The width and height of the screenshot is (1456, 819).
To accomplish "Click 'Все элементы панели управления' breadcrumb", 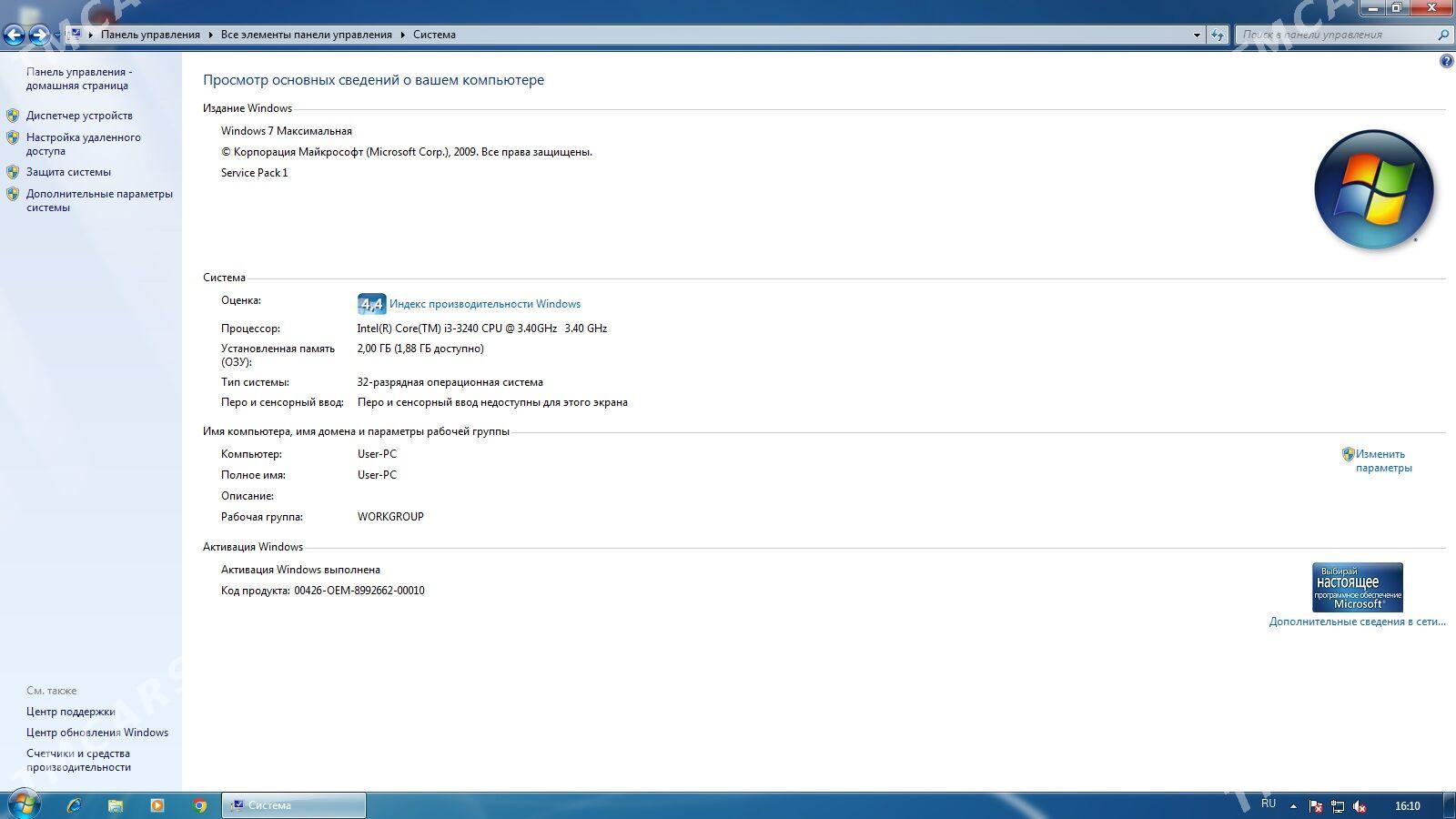I will pyautogui.click(x=306, y=35).
